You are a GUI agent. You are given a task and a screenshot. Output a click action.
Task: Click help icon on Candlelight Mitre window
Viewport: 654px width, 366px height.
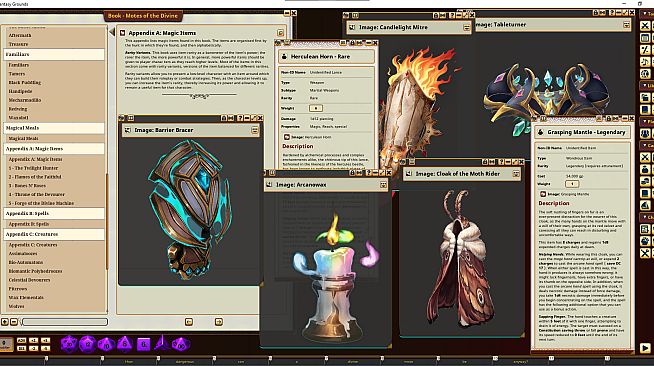pos(452,15)
